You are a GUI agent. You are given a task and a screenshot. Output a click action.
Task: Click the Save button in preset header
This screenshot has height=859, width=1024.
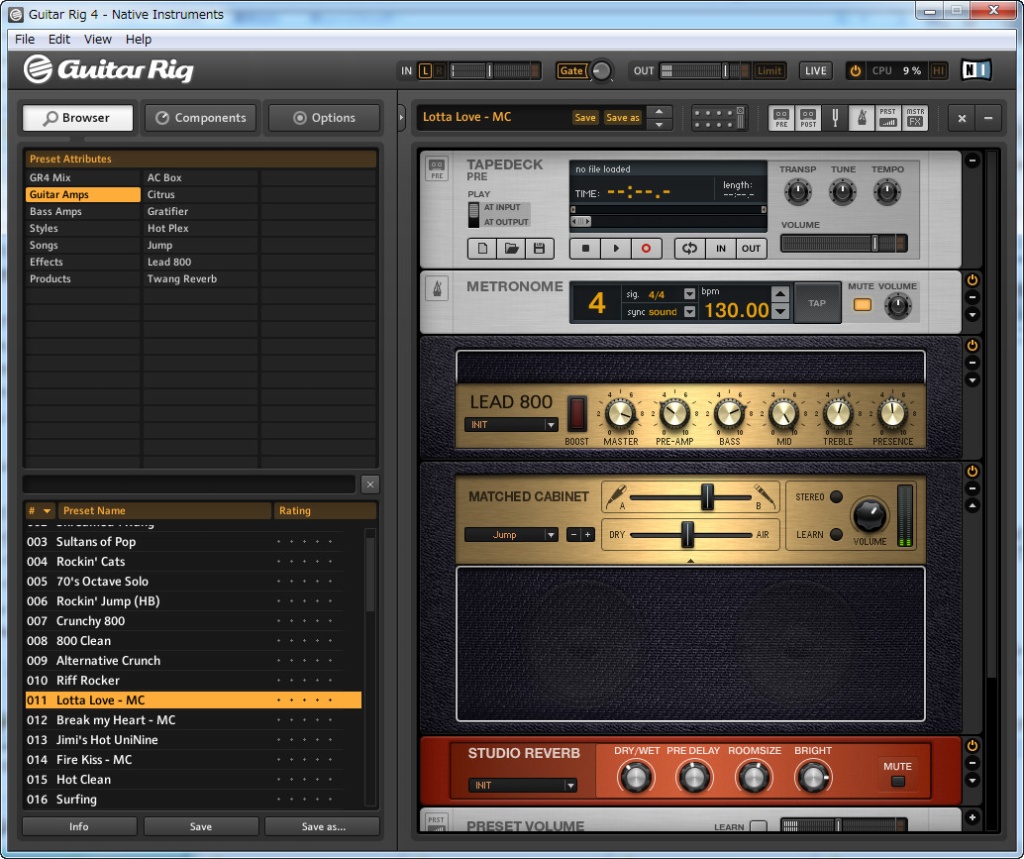coord(585,118)
